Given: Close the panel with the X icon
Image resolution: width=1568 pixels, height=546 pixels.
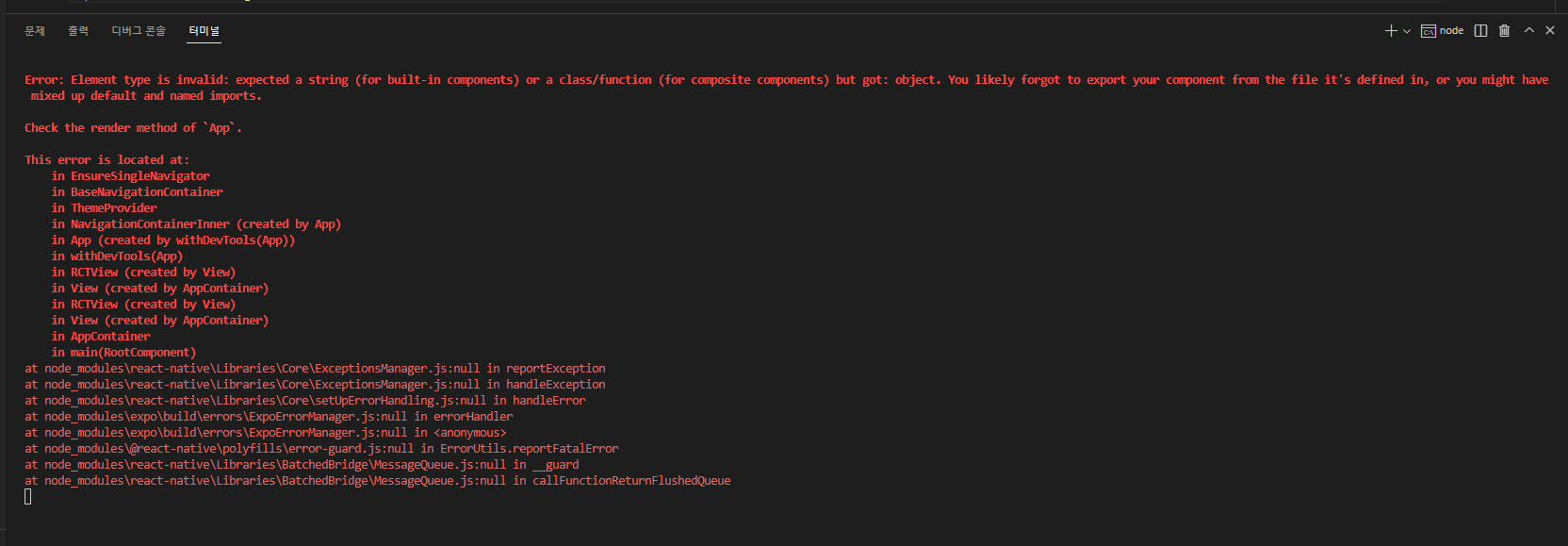Looking at the screenshot, I should 1550,30.
